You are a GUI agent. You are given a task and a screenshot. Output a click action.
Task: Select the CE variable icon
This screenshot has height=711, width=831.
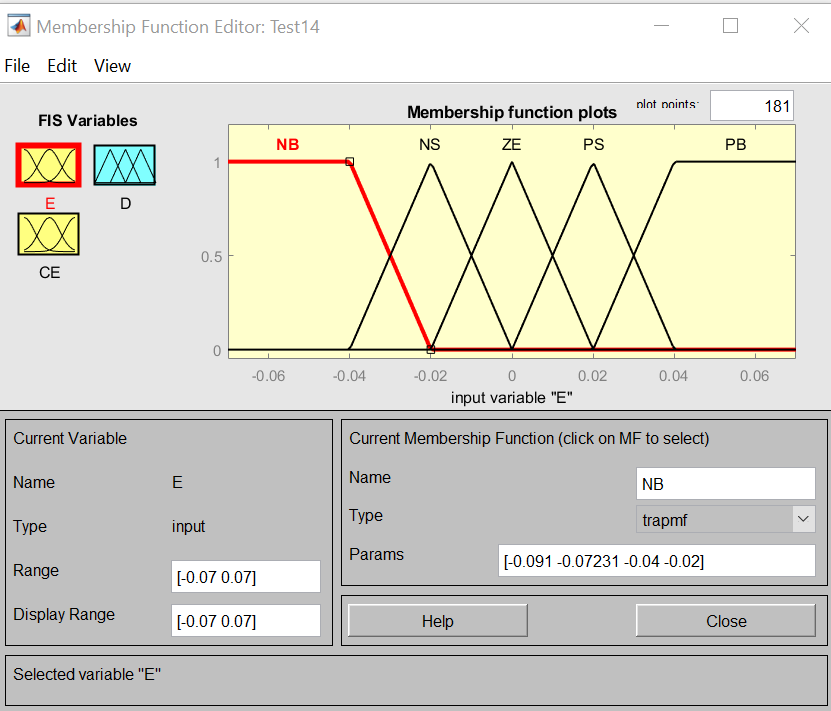(48, 234)
